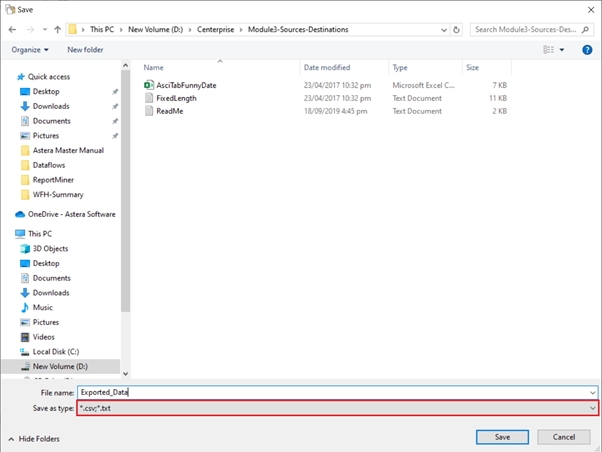
Task: Click the Save button
Action: (503, 437)
